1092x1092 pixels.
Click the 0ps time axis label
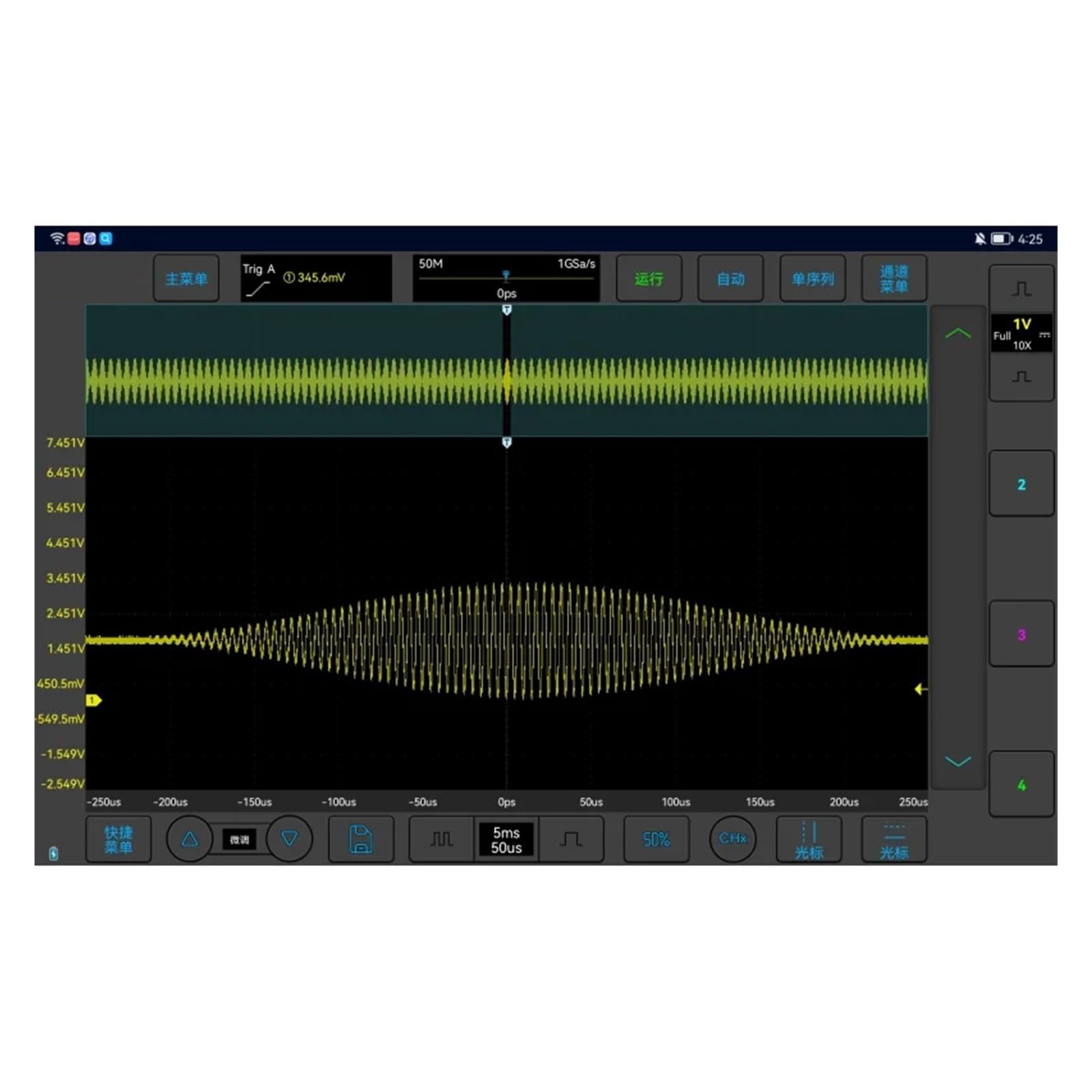tap(506, 802)
